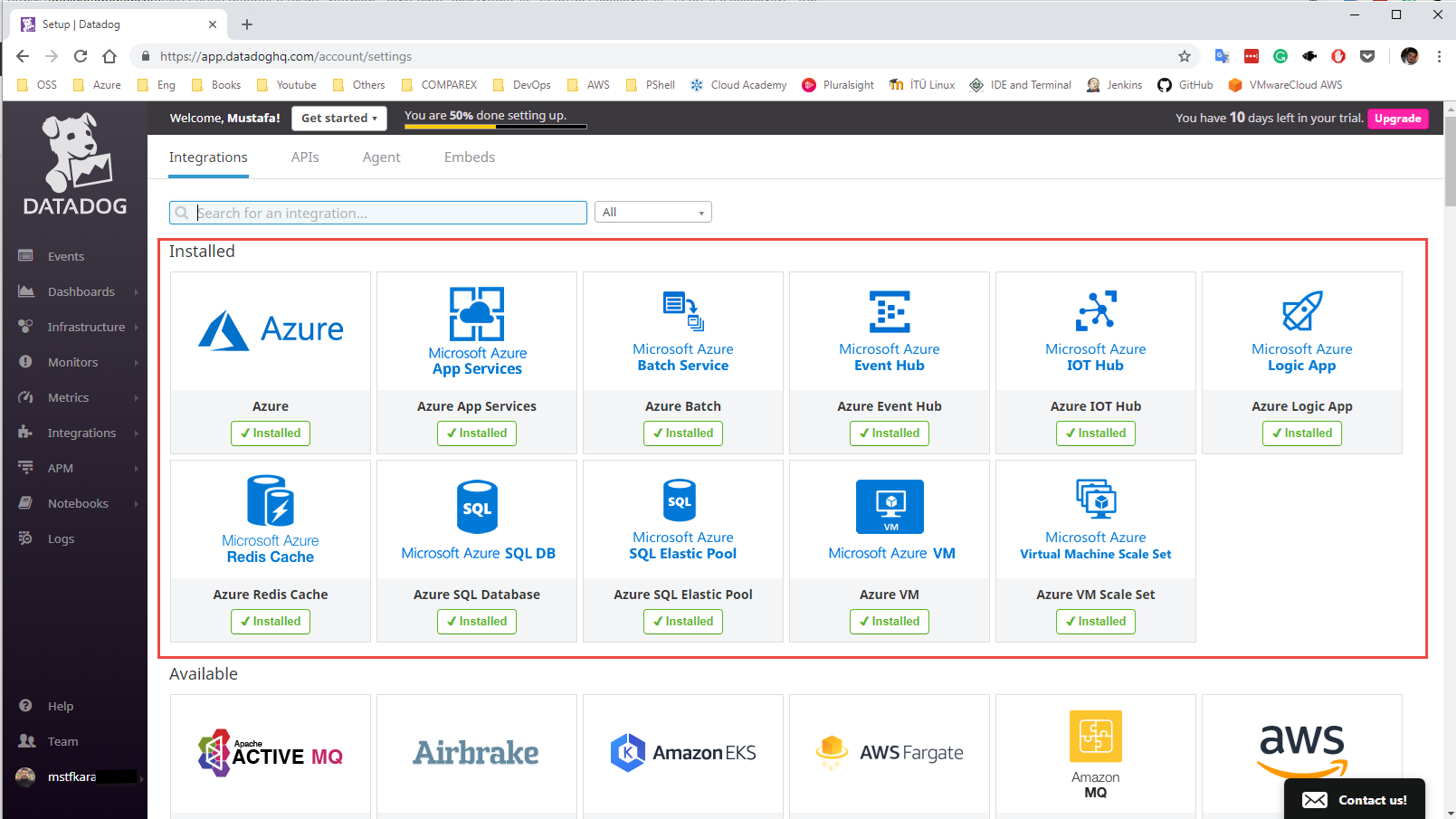Click the Upgrade button
Screen dimensions: 1456x819
(1398, 119)
